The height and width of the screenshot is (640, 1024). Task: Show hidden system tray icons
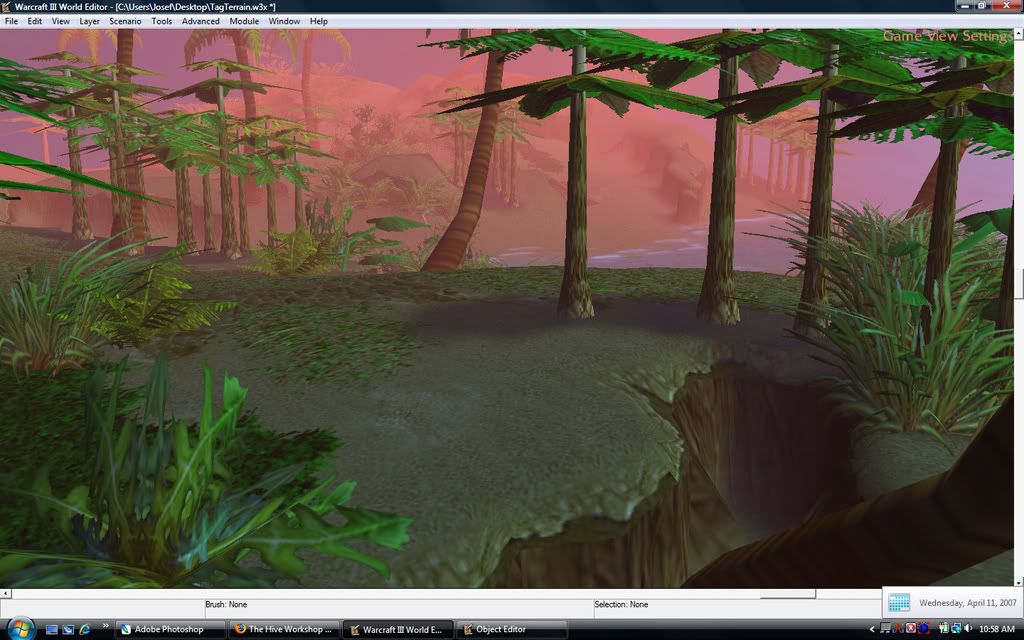(872, 630)
